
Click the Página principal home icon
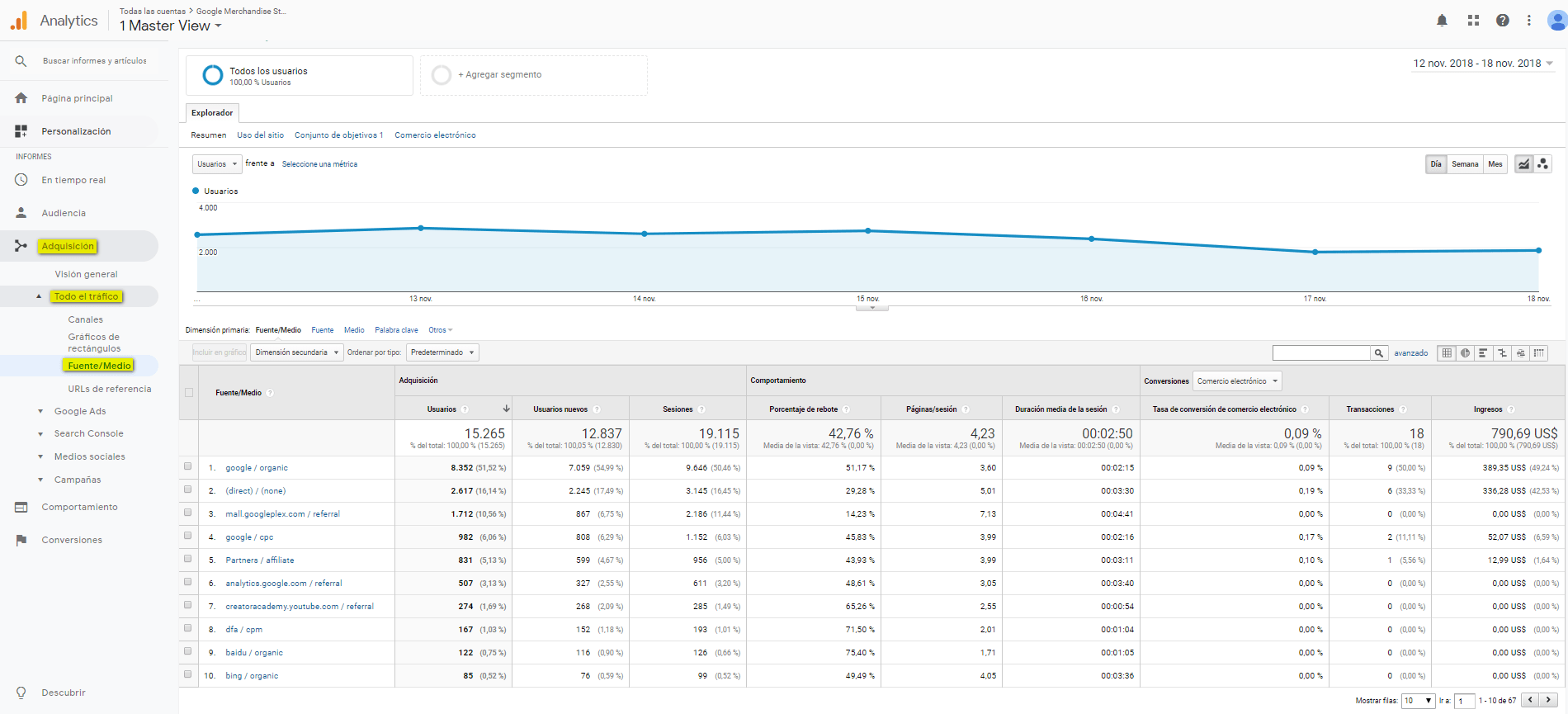pos(21,98)
